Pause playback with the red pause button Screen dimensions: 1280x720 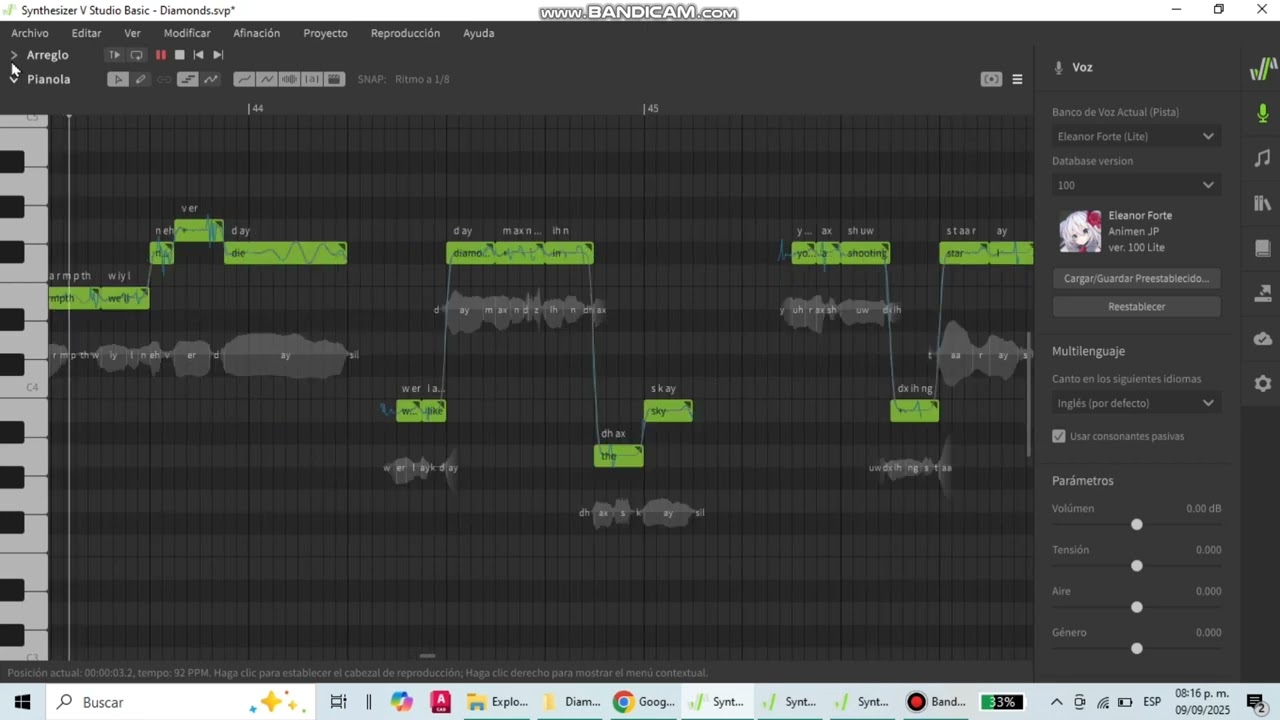coord(160,55)
